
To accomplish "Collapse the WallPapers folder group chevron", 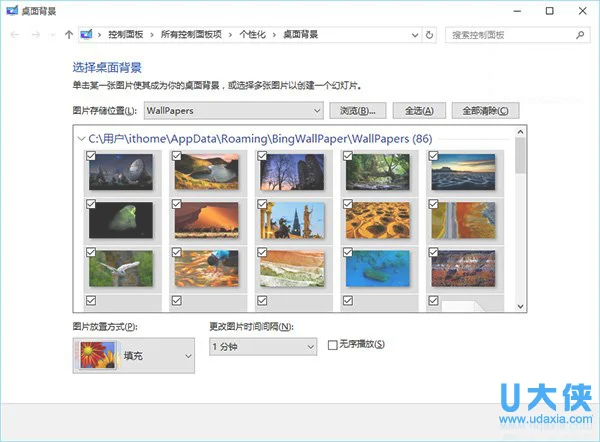I will (81, 139).
